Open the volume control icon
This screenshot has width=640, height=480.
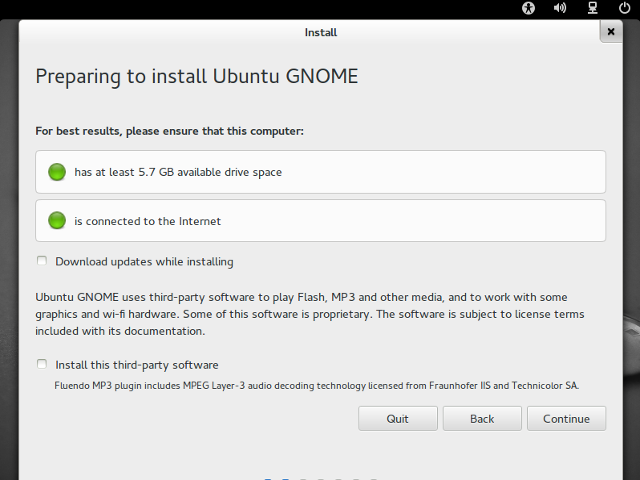point(560,8)
